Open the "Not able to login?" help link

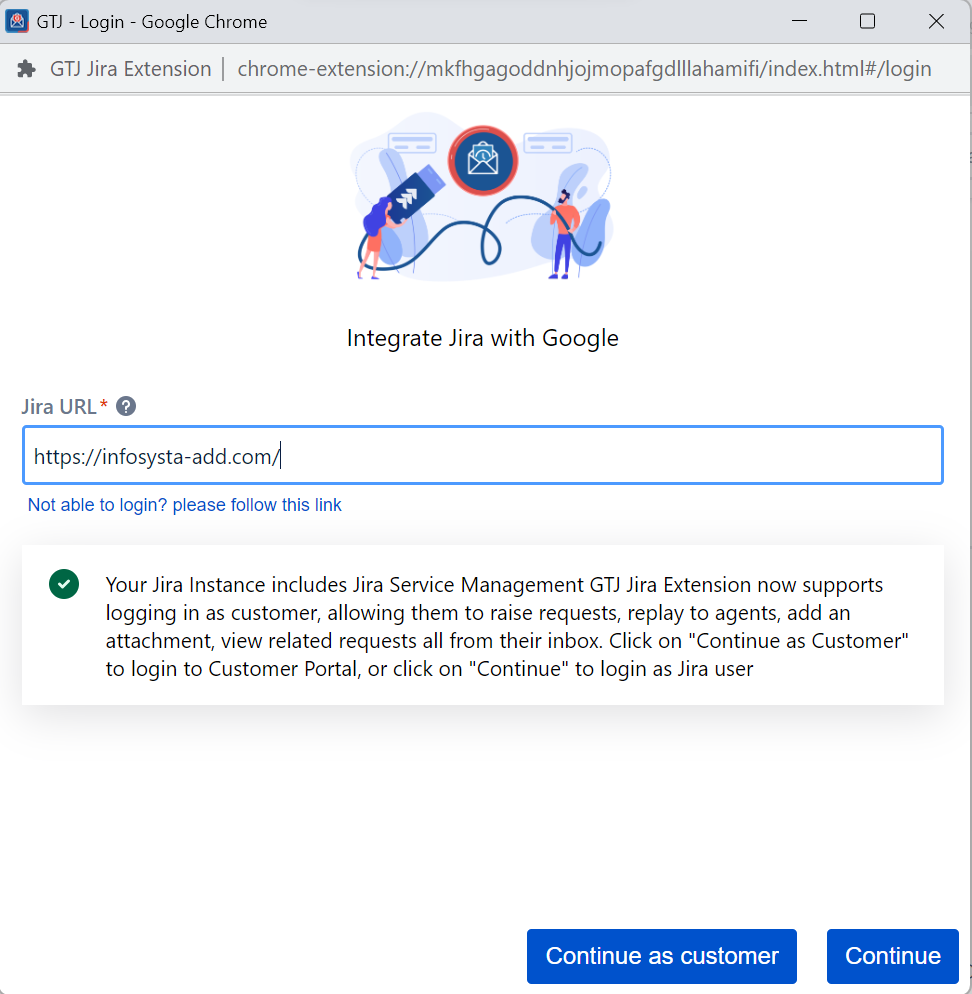point(185,505)
